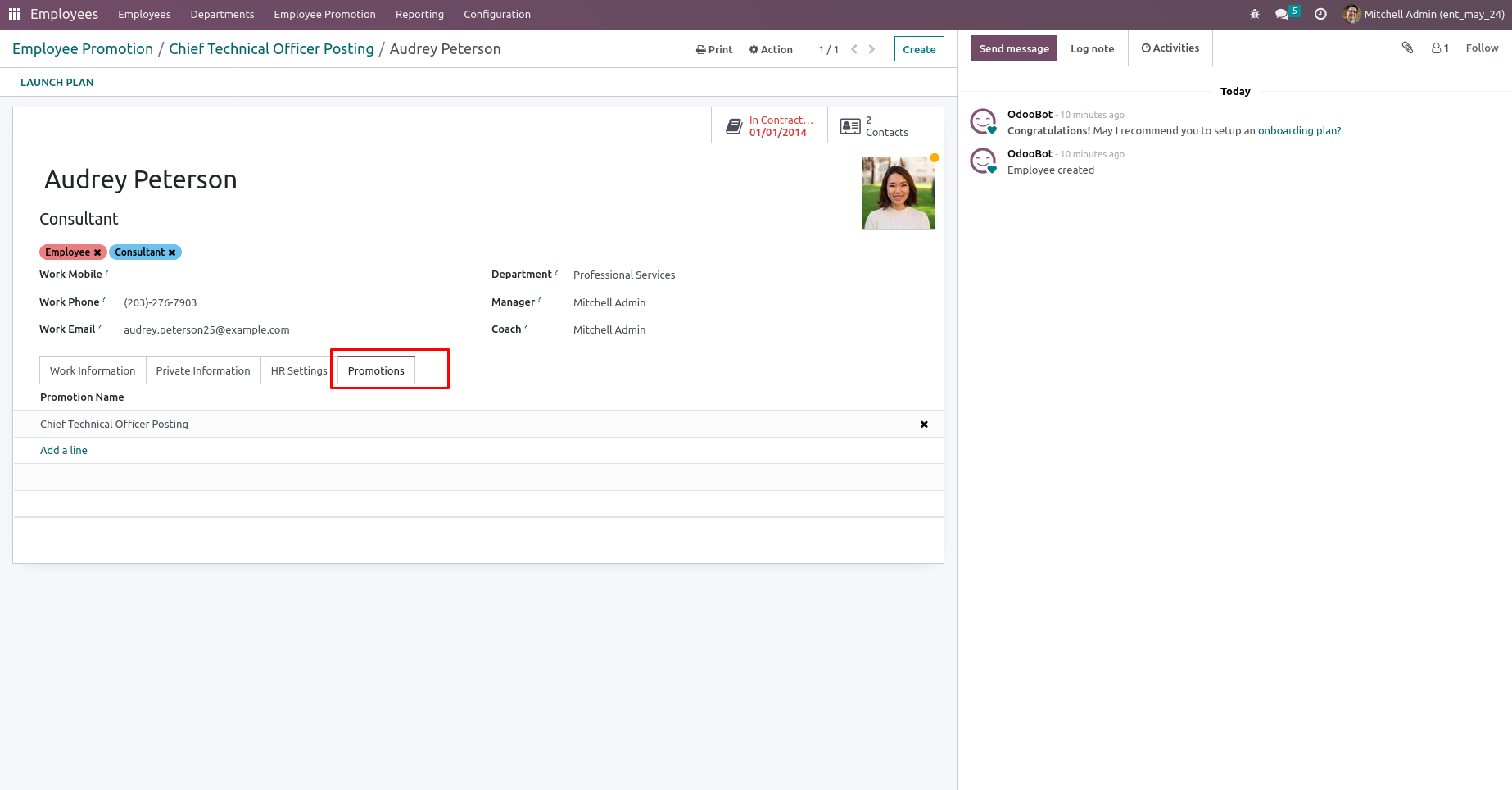Click the debug bug icon
1512x790 pixels.
pos(1255,14)
